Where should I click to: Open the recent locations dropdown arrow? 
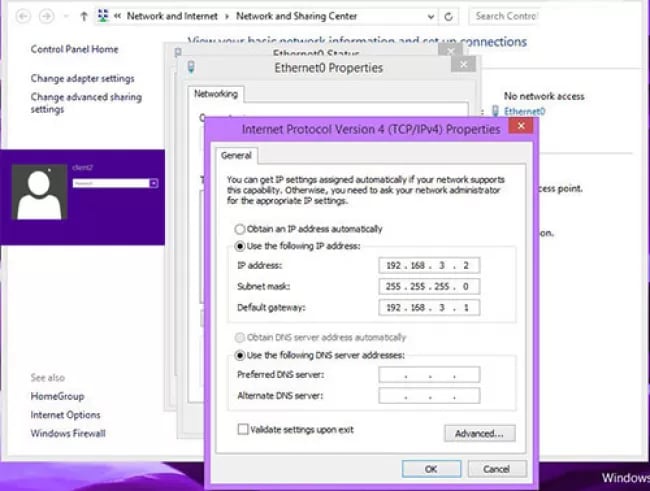point(66,17)
